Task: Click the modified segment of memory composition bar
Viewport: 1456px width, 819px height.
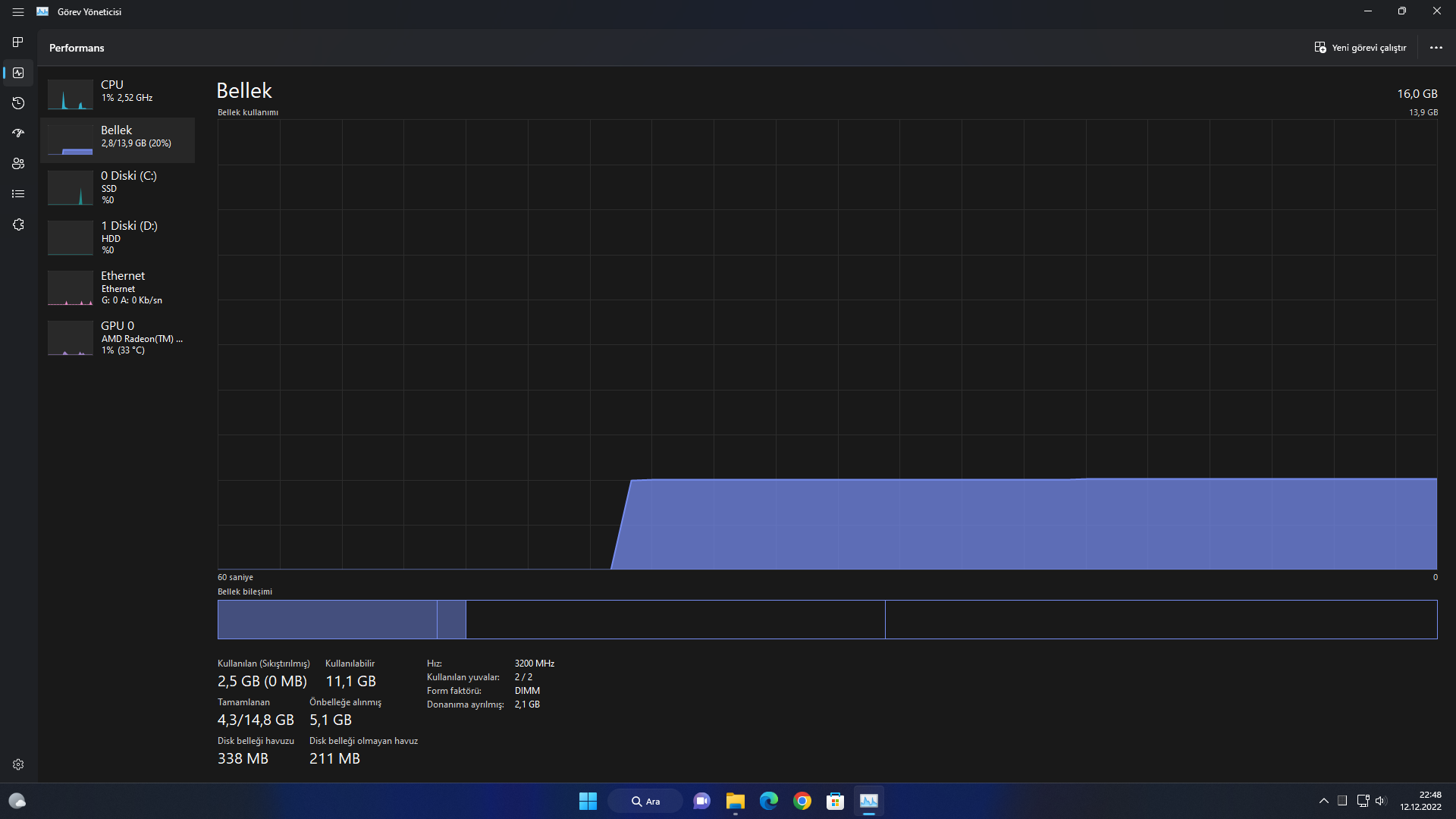Action: pos(451,620)
